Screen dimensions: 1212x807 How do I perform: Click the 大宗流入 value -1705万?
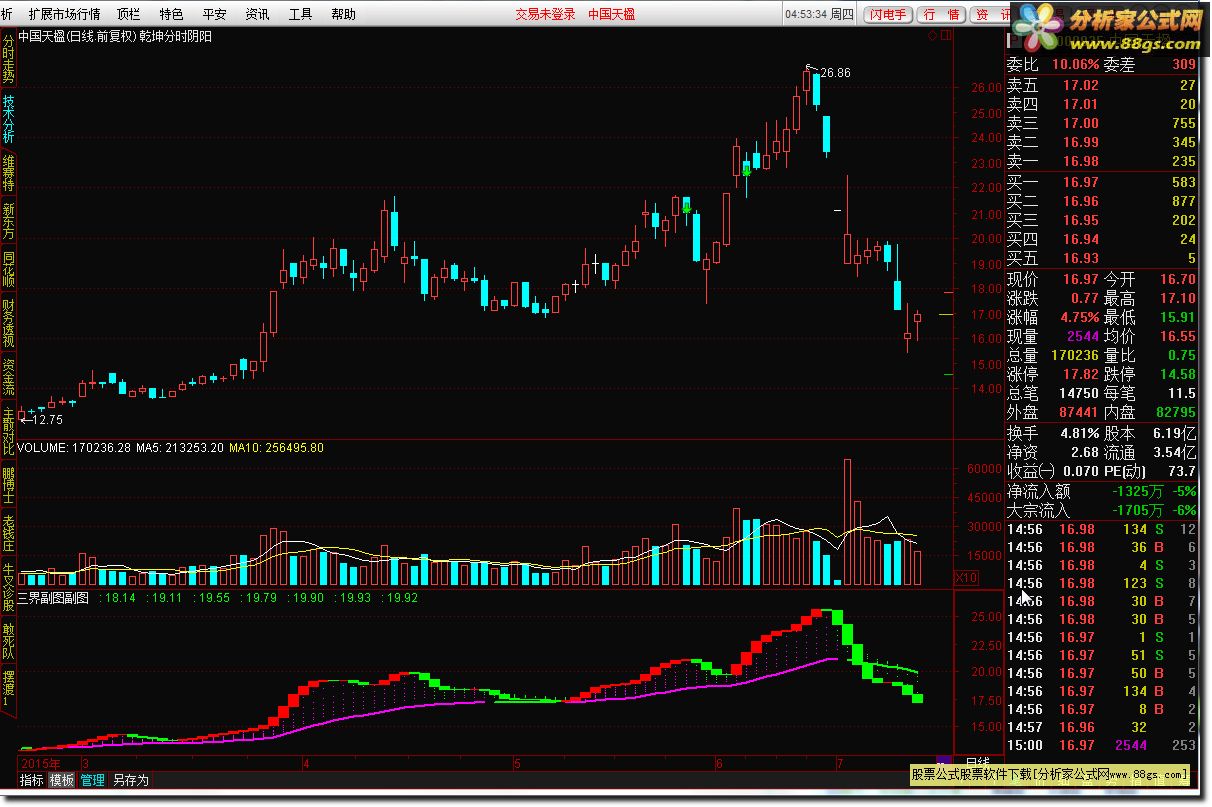point(1136,510)
